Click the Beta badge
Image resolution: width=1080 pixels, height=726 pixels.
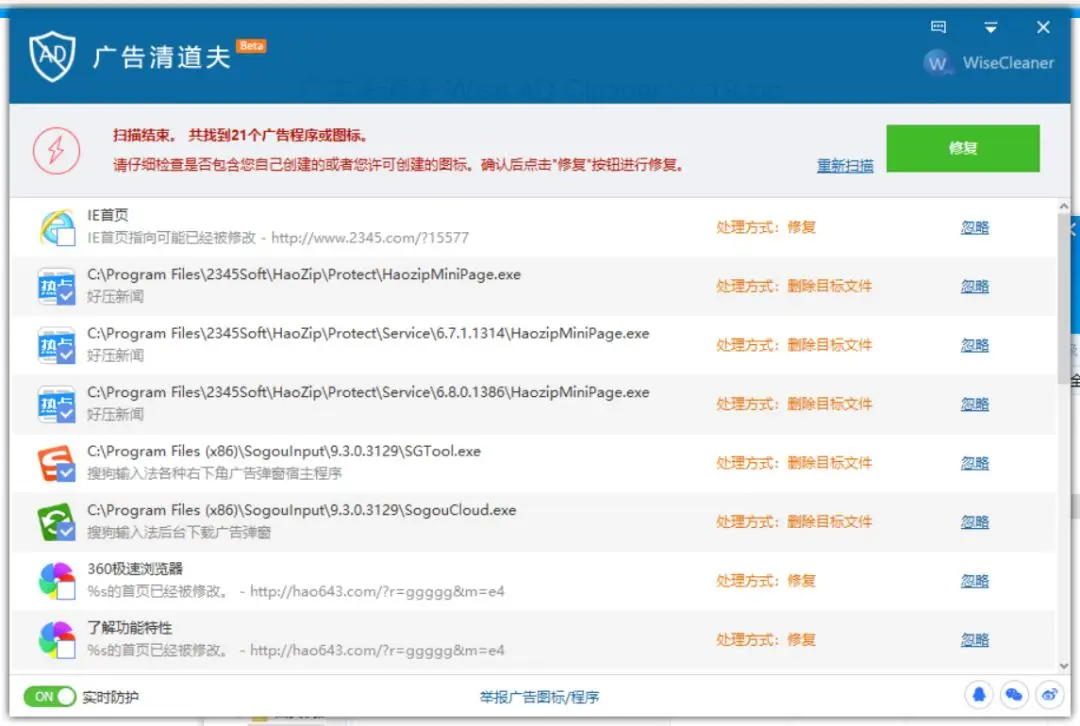pyautogui.click(x=251, y=45)
